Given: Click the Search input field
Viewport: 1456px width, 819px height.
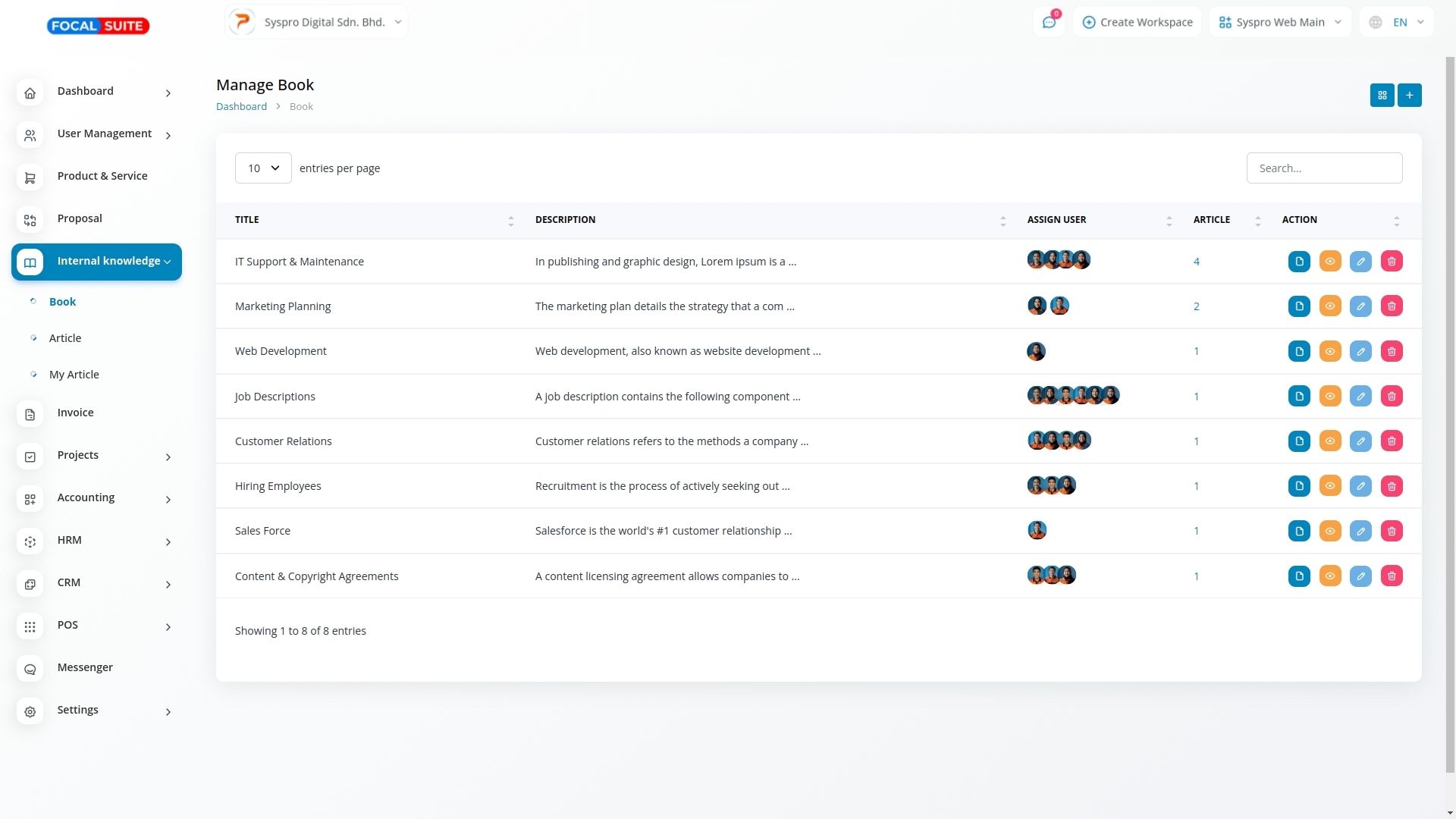Looking at the screenshot, I should [x=1323, y=168].
